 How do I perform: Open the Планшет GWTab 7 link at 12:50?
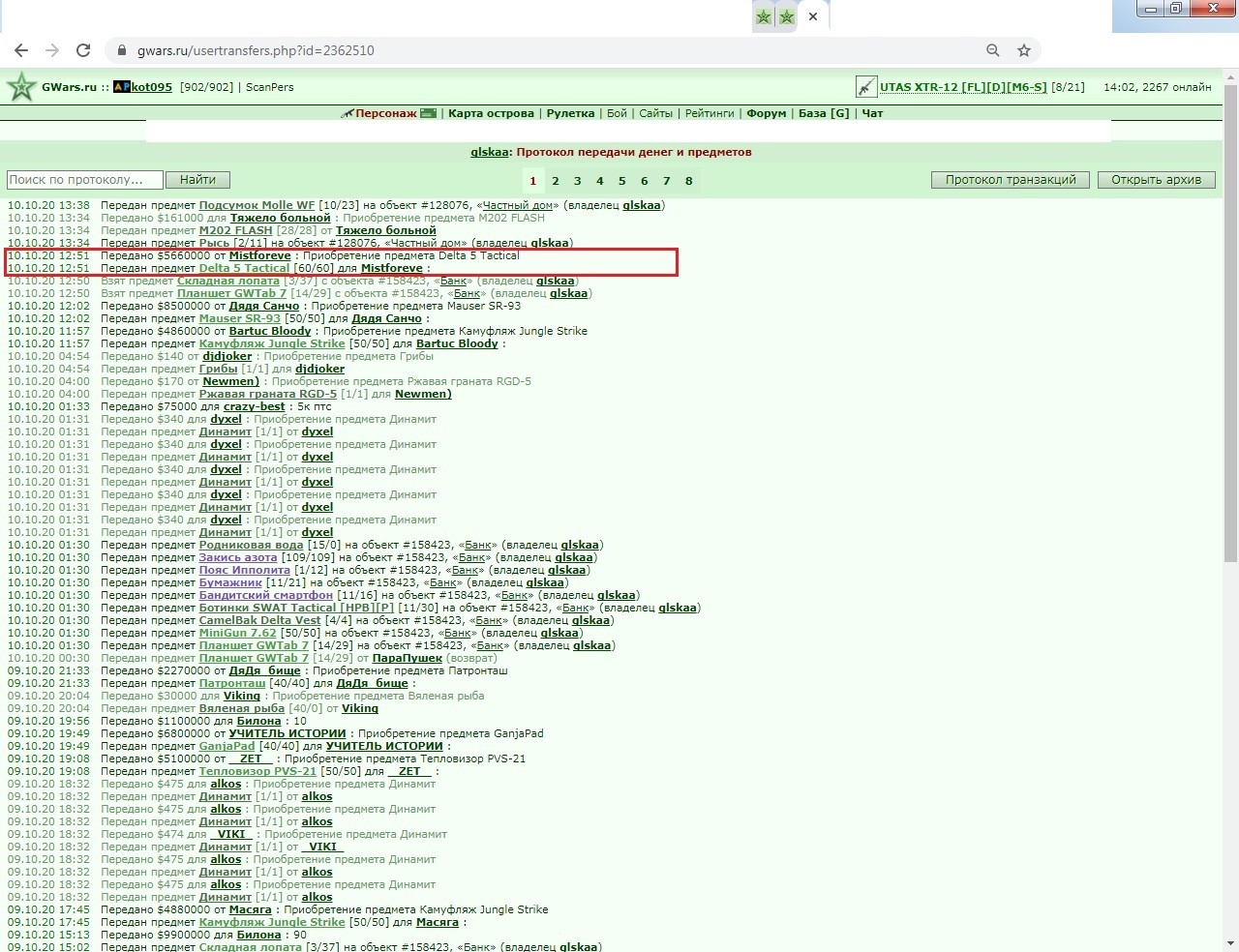(x=231, y=293)
